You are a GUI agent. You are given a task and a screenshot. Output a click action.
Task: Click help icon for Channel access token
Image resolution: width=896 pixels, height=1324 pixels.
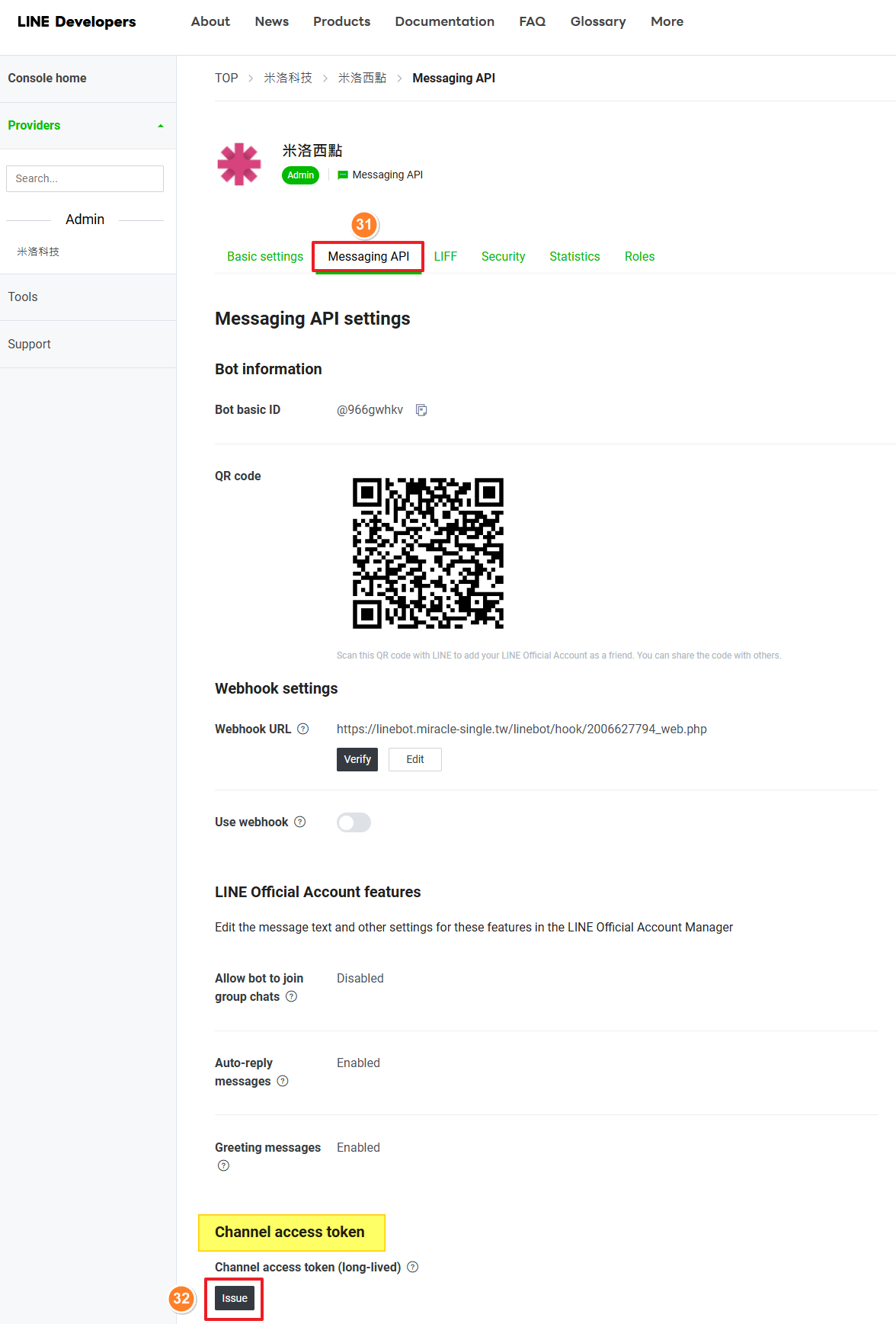coord(412,1267)
